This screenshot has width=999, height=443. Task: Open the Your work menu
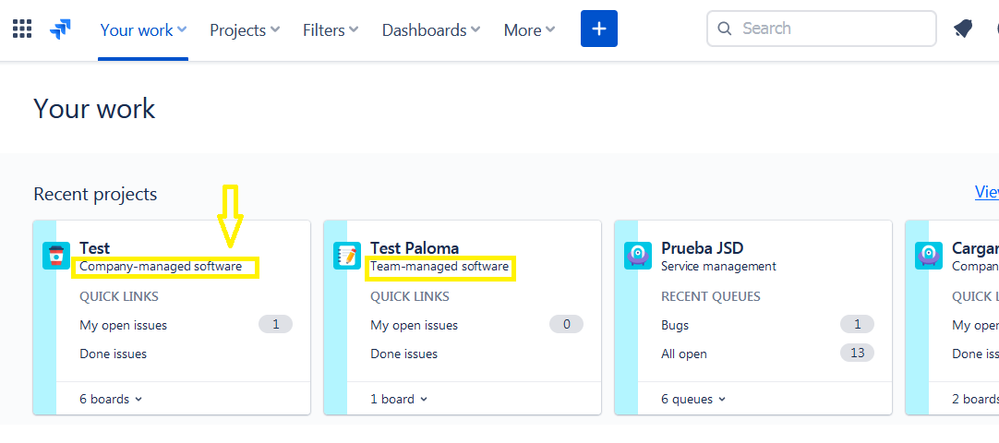[143, 30]
